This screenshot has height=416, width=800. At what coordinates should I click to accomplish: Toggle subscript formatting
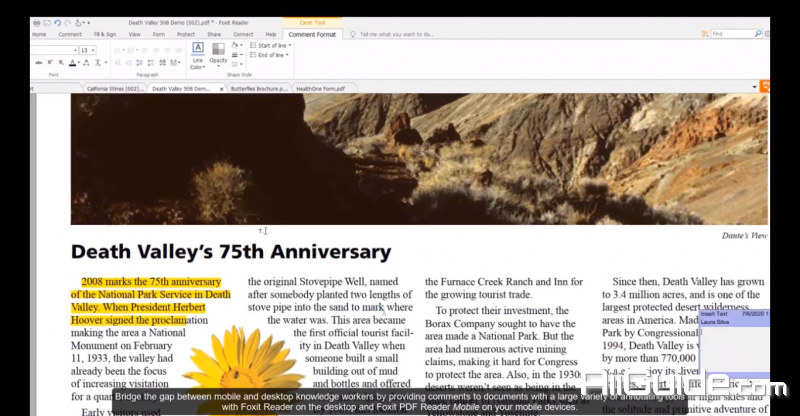click(61, 62)
